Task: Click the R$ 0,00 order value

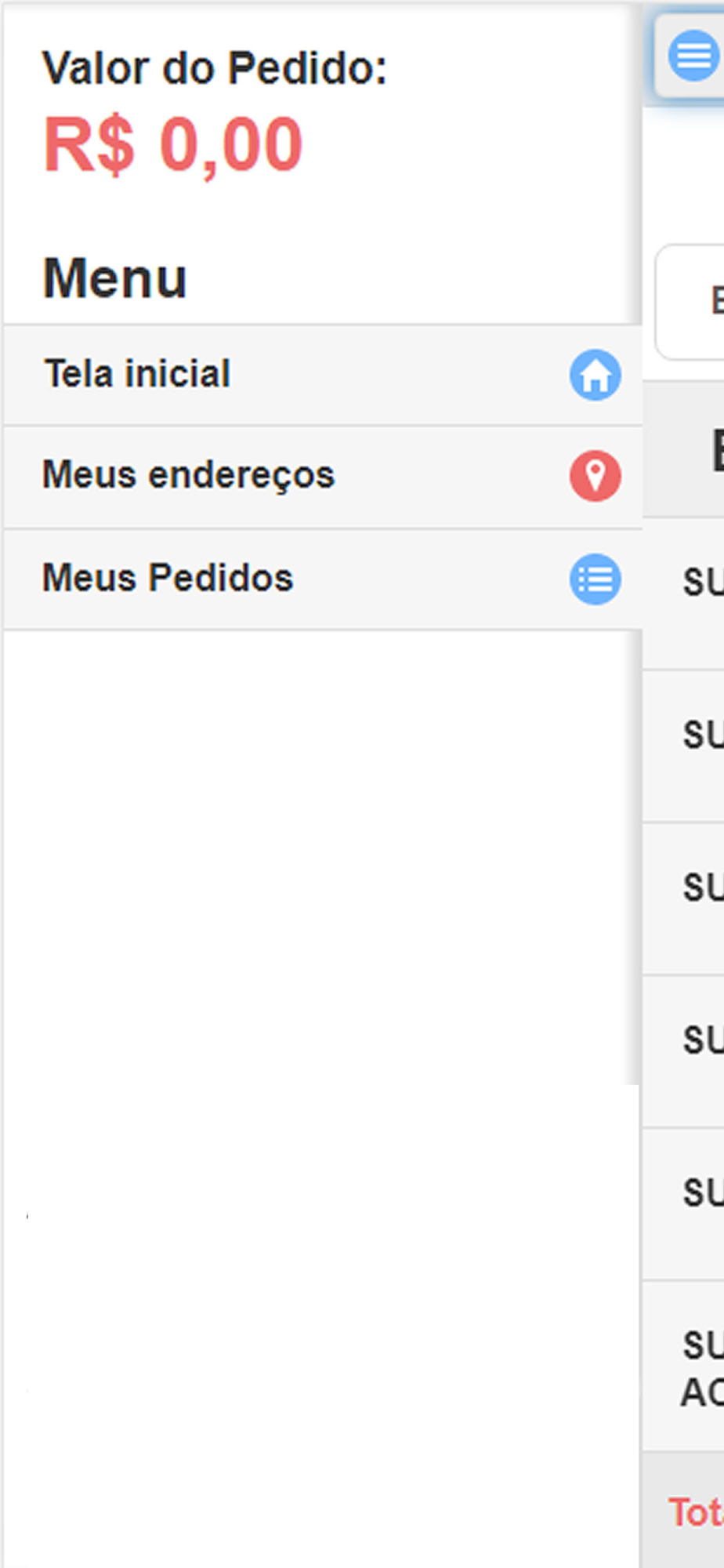Action: 173,145
